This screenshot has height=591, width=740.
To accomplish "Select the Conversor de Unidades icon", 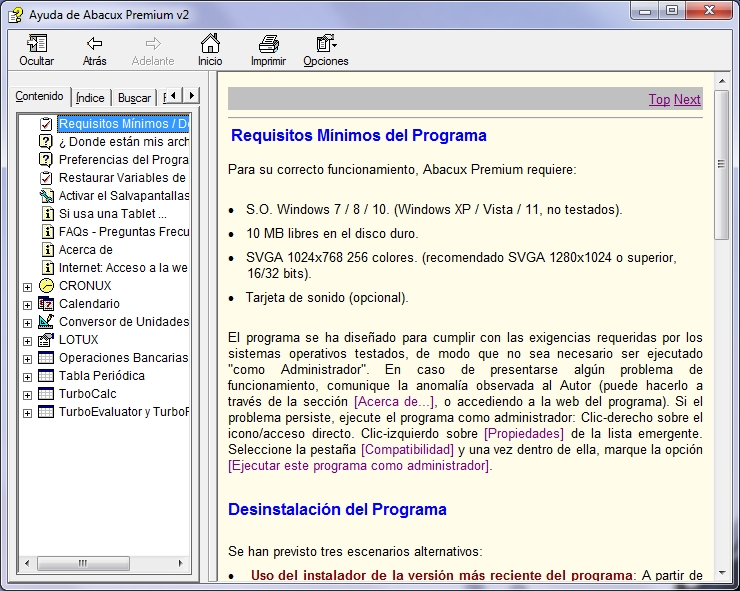I will coord(46,322).
